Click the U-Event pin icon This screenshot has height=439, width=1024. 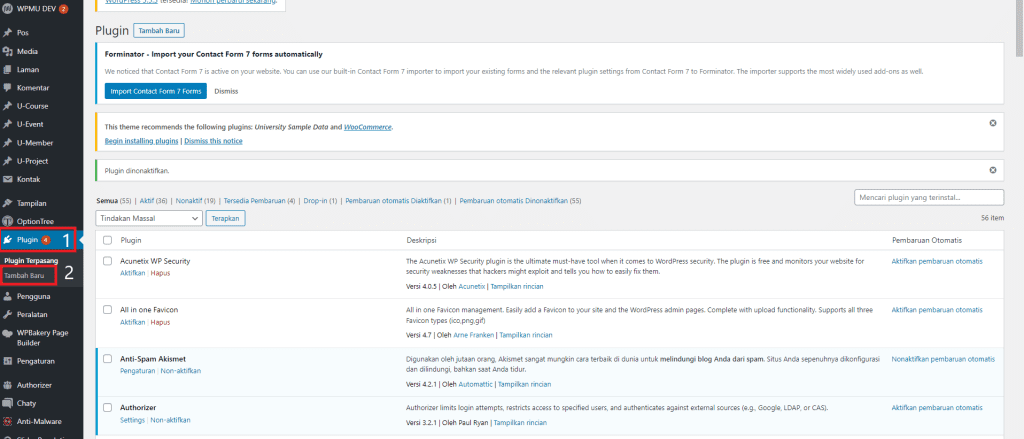(7, 124)
